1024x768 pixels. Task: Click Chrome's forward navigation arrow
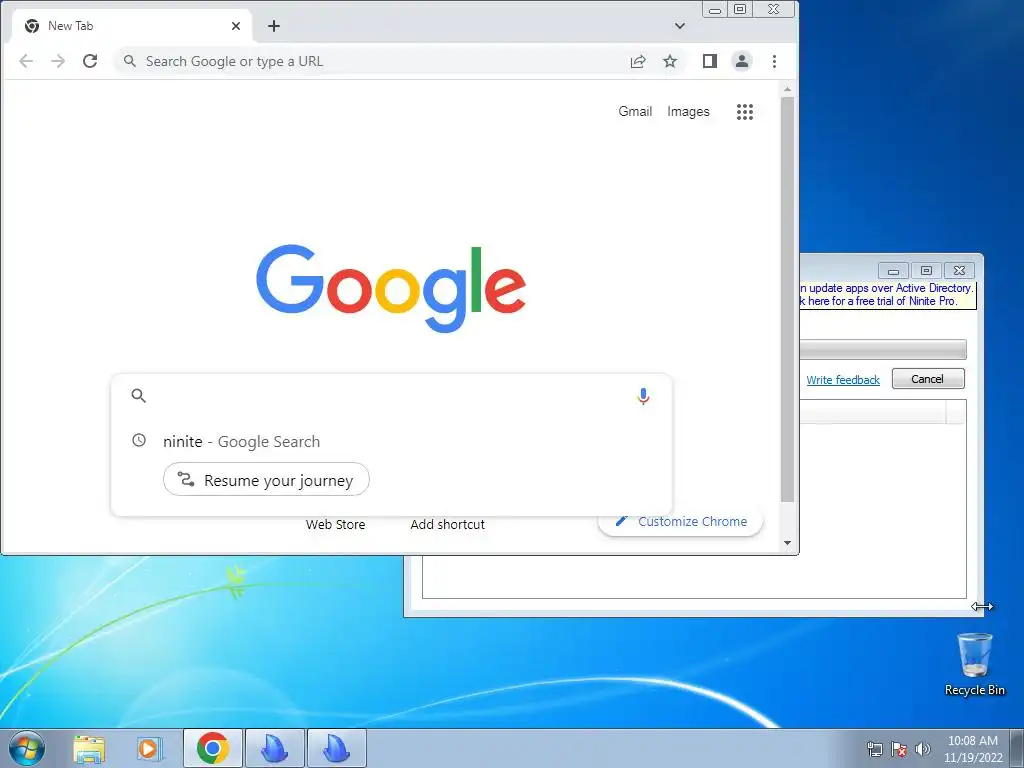point(58,61)
